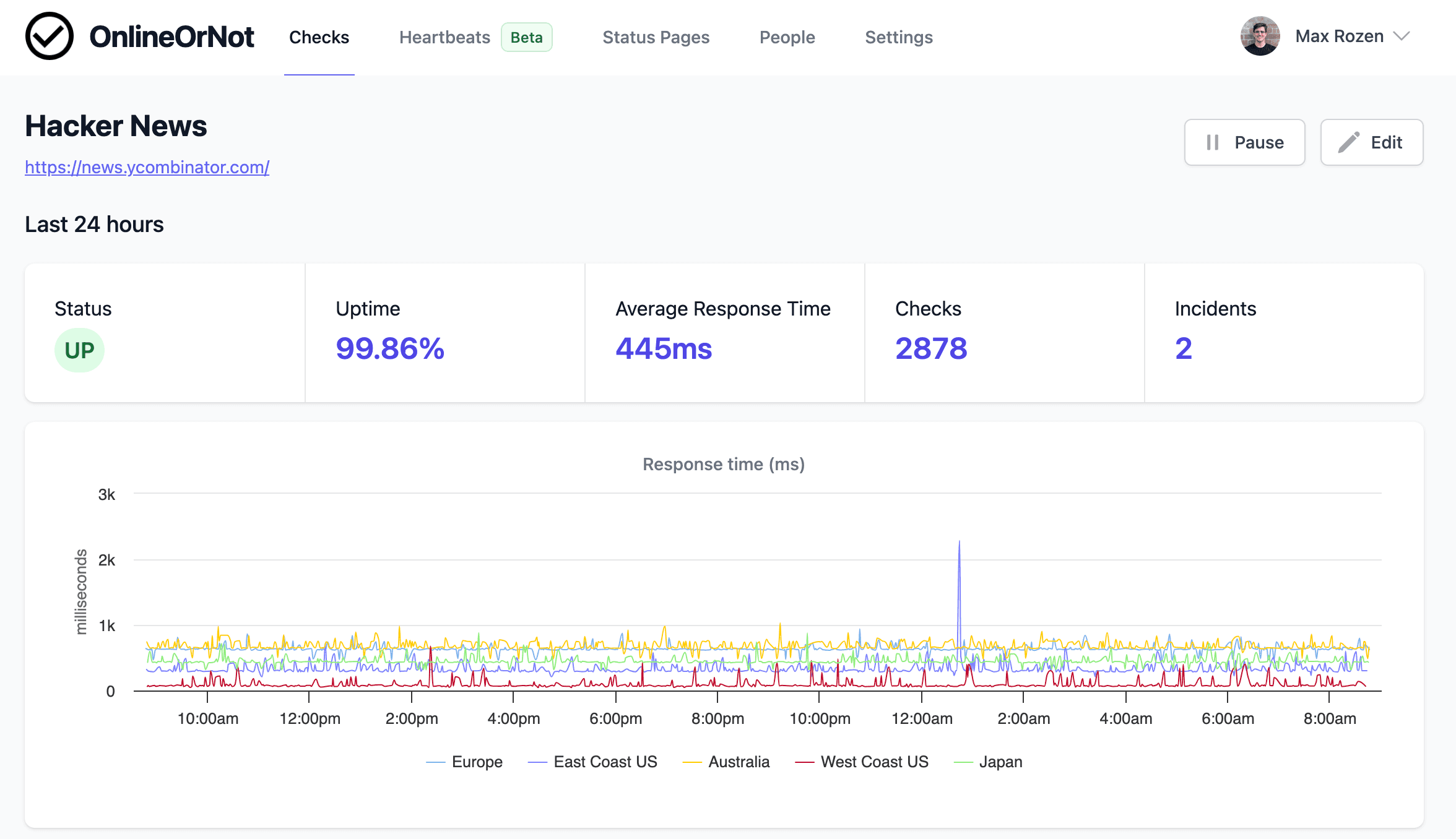
Task: Click the 12:00am x-axis label
Action: pos(922,718)
